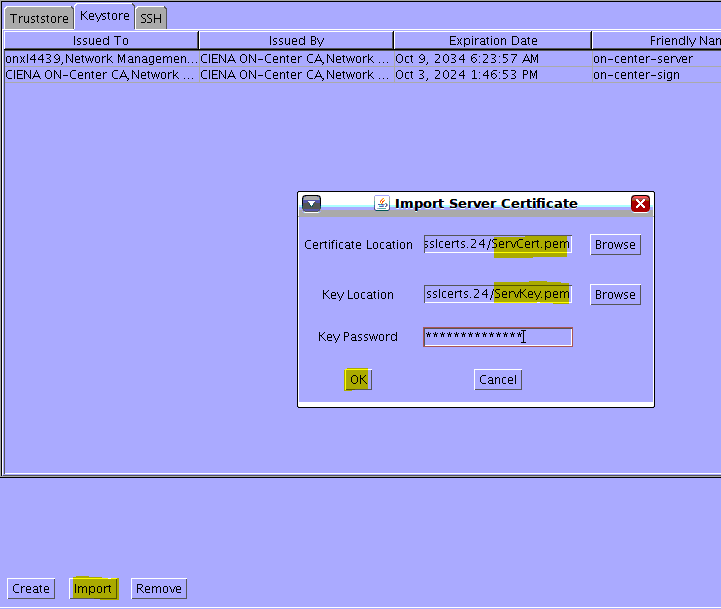The height and width of the screenshot is (609, 721).
Task: Click the Key Password label
Action: tap(358, 337)
